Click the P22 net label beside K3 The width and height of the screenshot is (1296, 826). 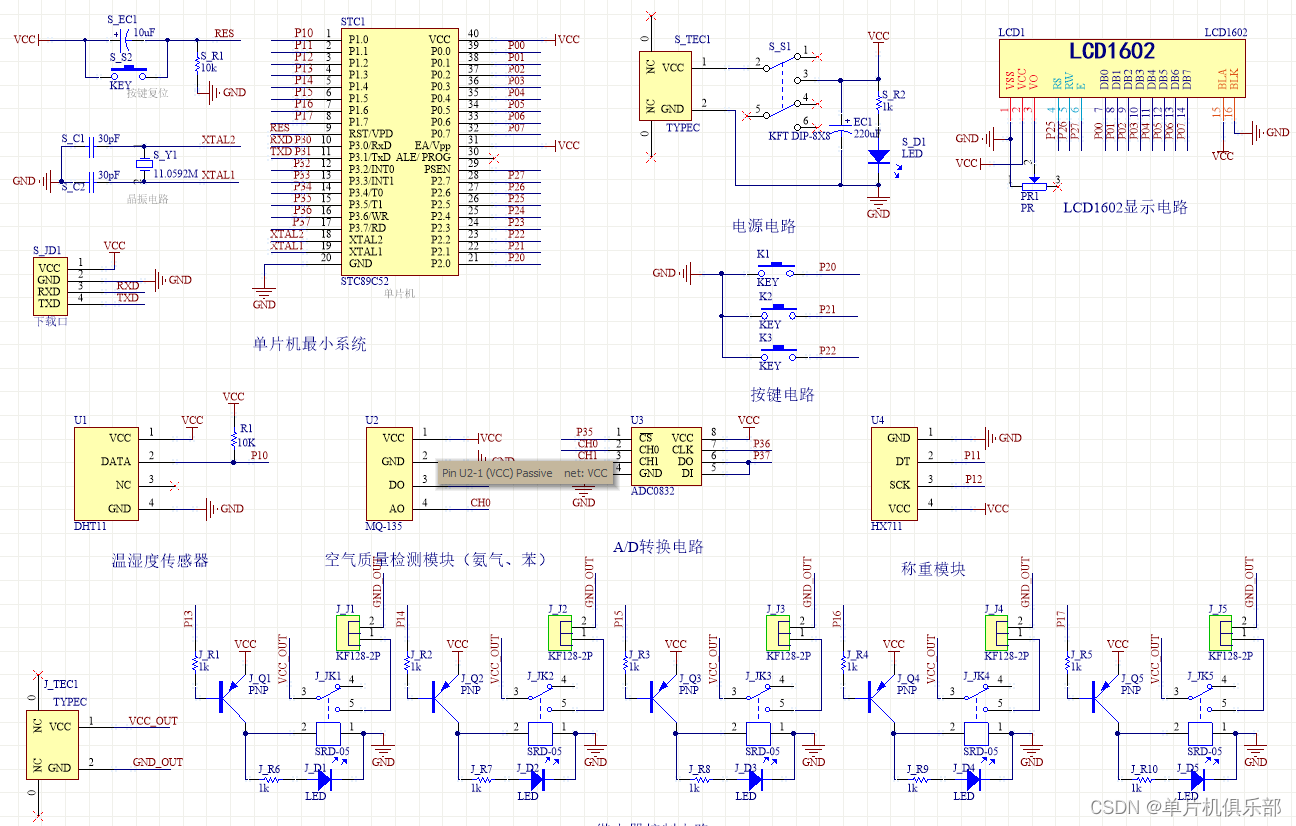[x=827, y=350]
